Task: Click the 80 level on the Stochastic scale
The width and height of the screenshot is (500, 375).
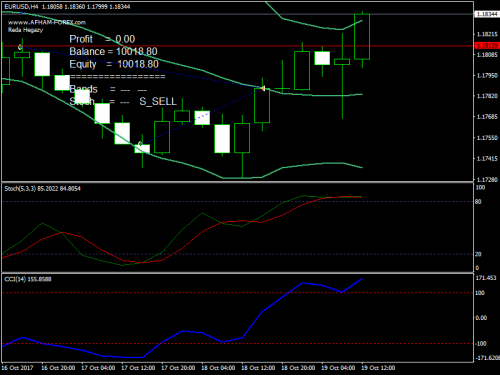Action: 478,202
